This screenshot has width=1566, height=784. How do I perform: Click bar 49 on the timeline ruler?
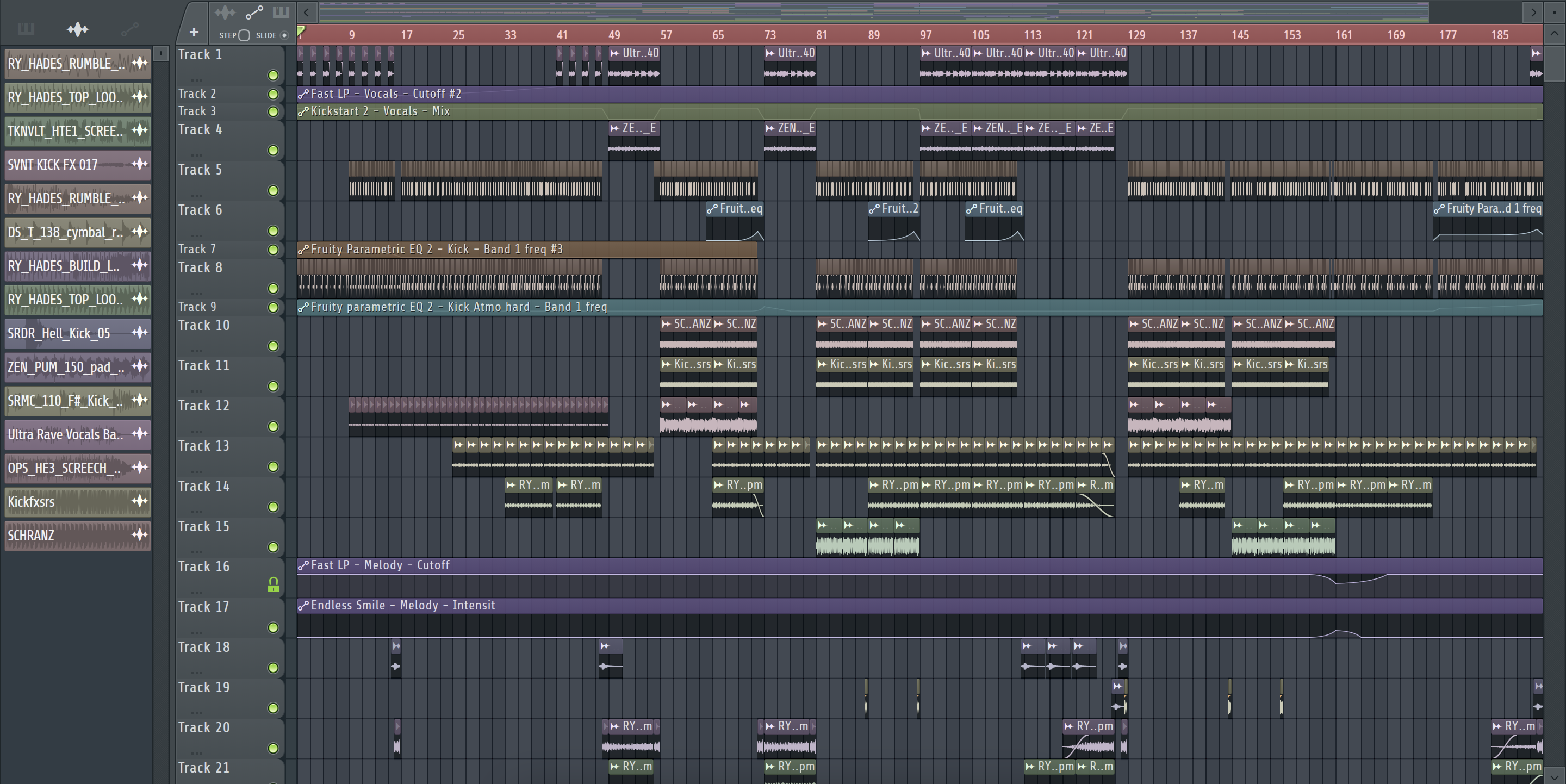tap(614, 35)
